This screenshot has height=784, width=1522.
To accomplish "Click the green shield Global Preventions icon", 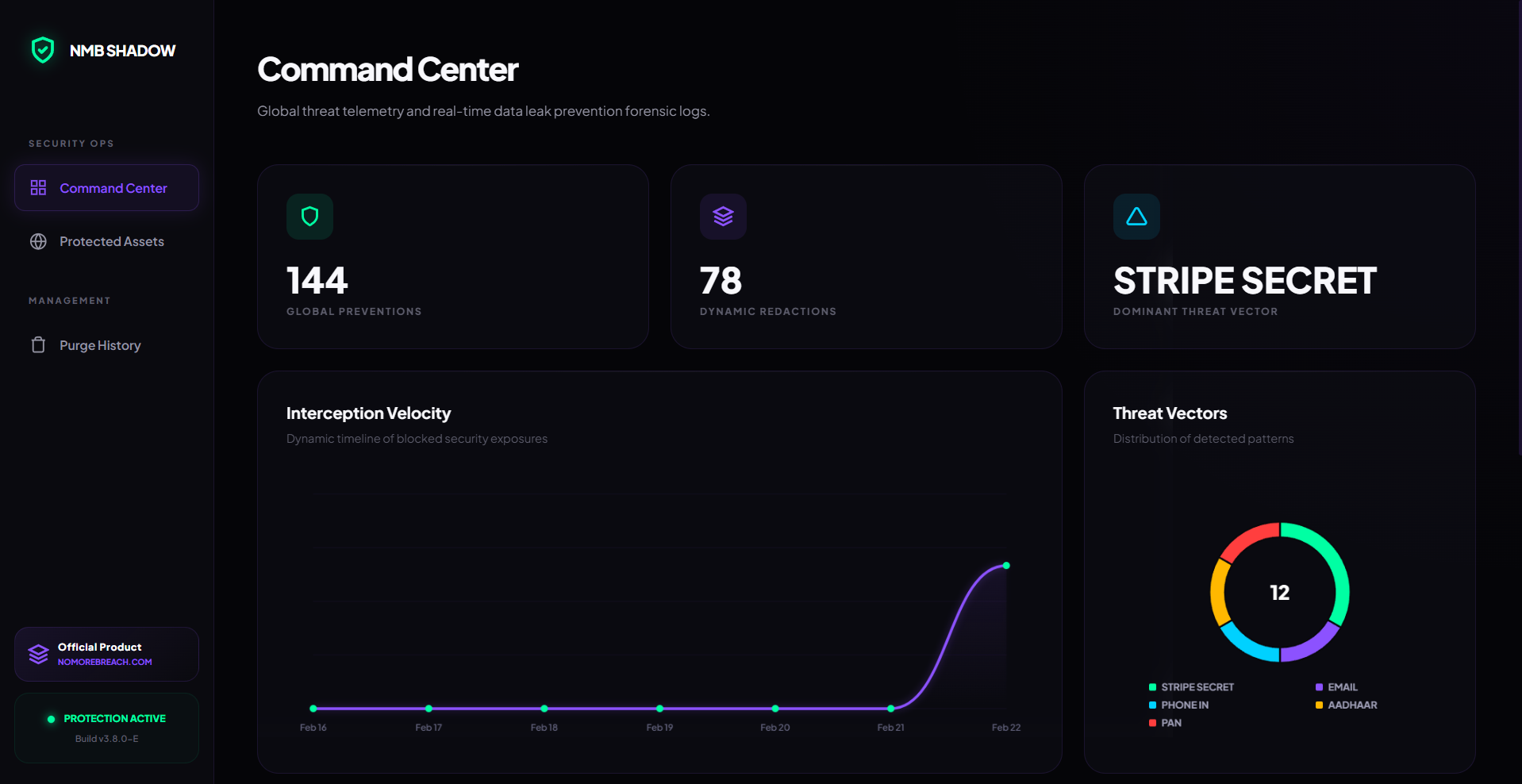I will (309, 217).
